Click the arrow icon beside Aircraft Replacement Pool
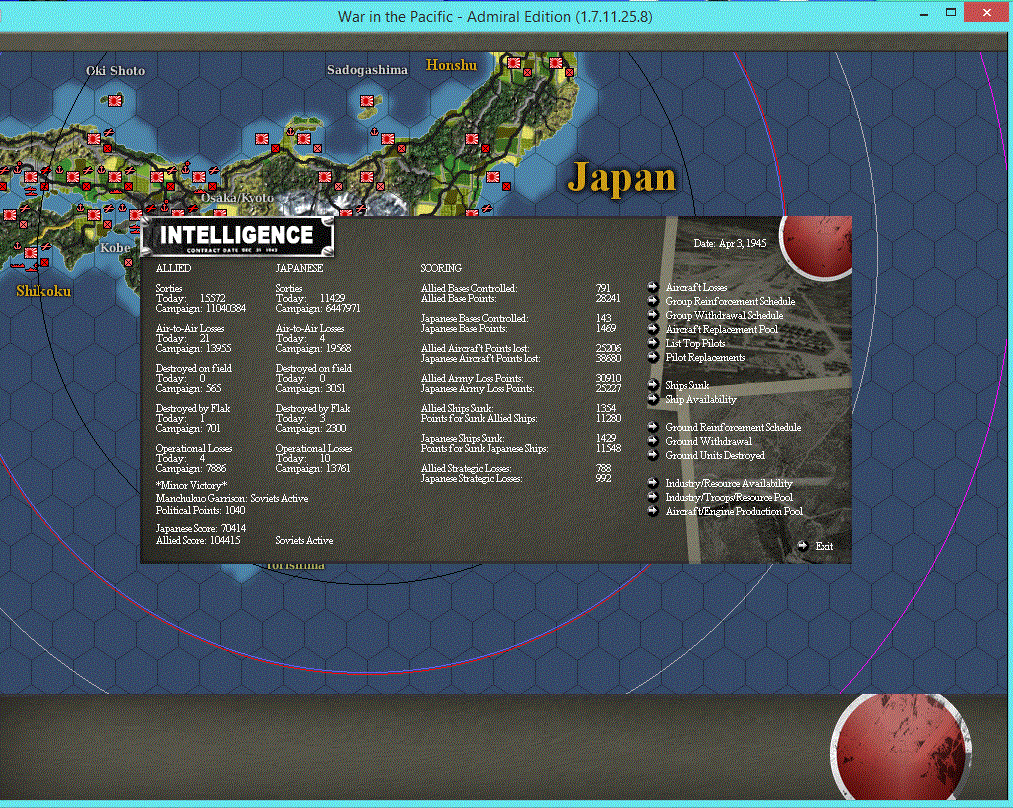 [x=653, y=329]
